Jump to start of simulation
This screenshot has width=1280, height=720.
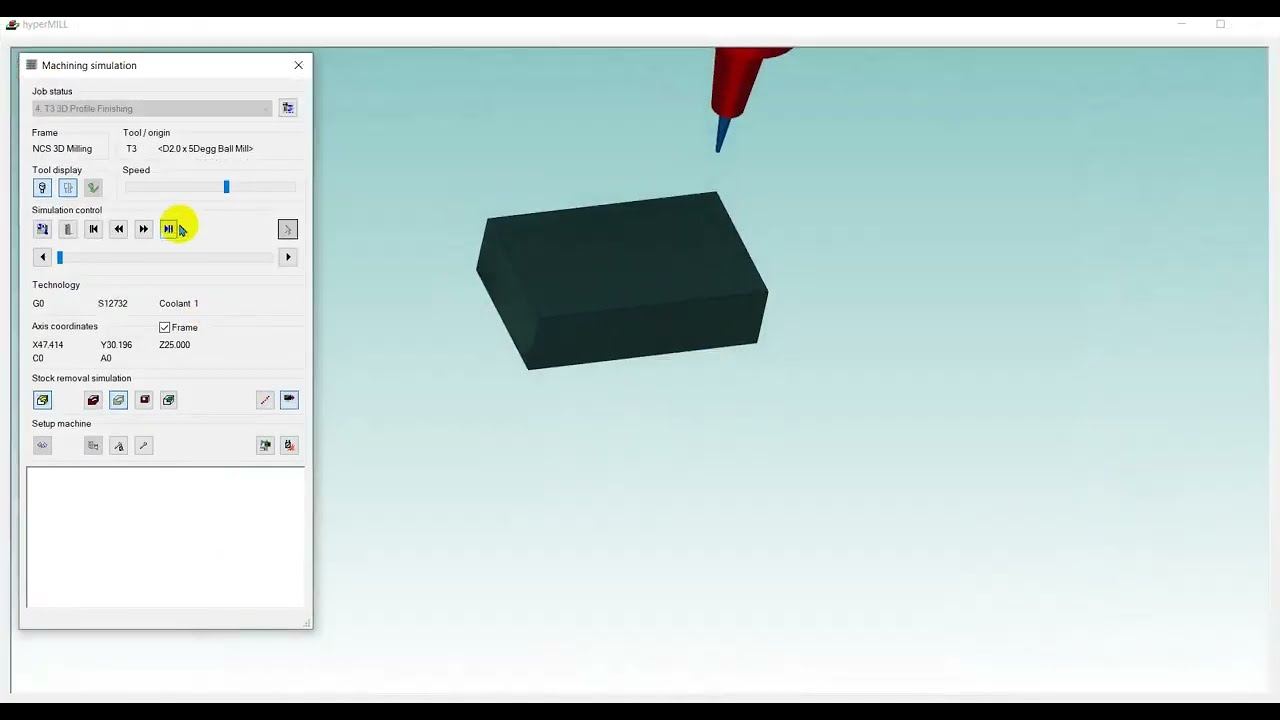point(93,230)
